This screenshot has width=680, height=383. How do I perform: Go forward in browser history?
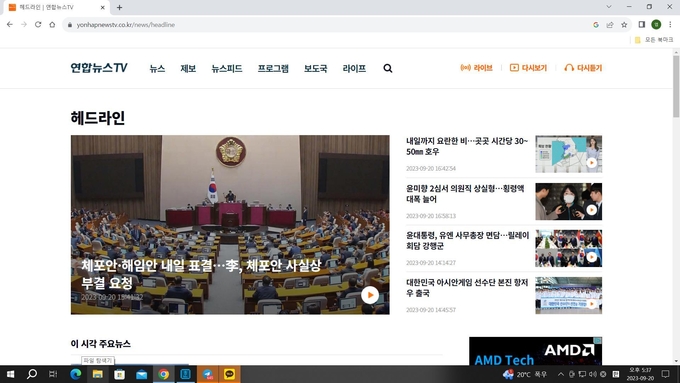point(24,25)
